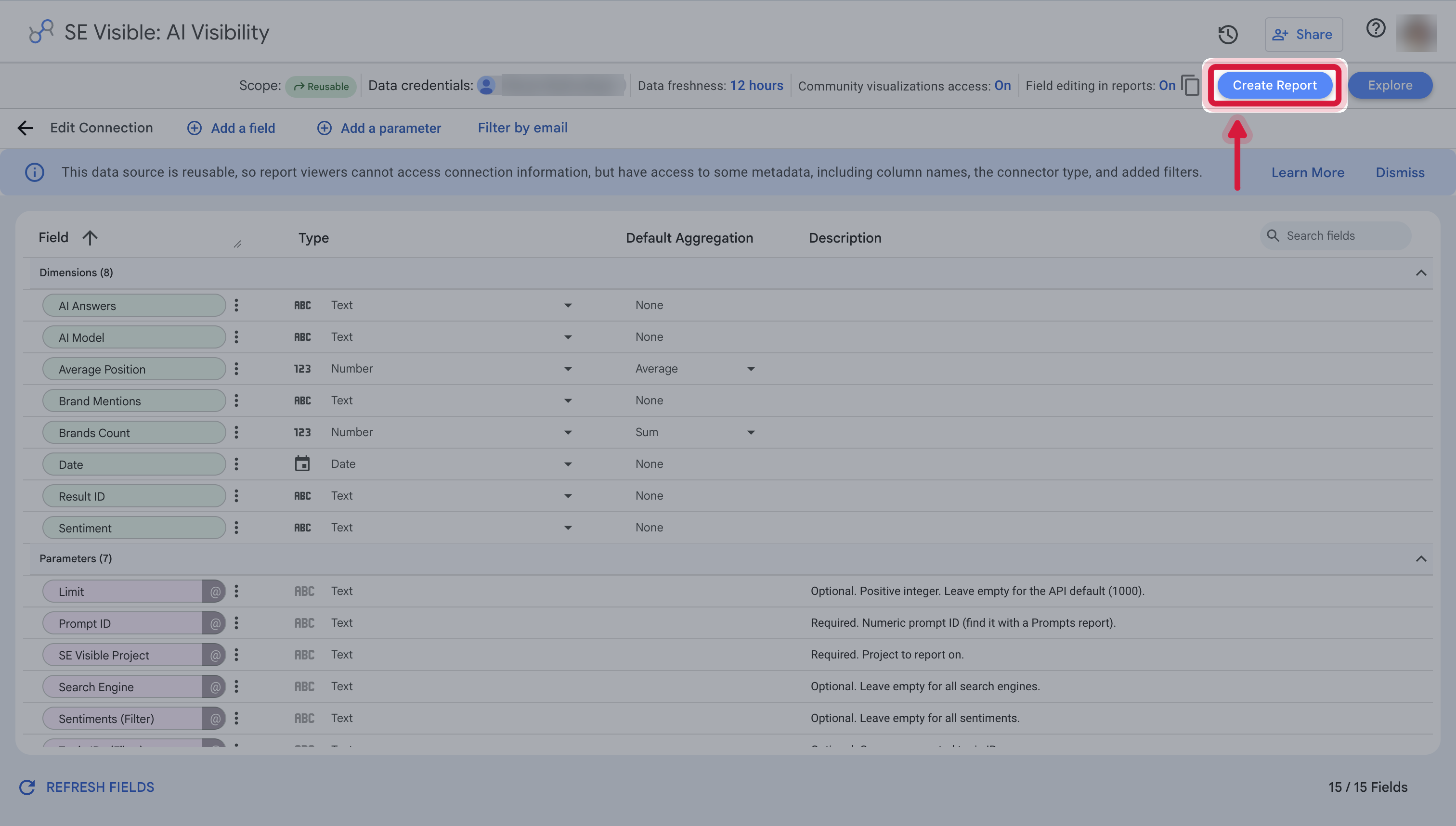The width and height of the screenshot is (1456, 826).
Task: Sort by Field column arrow
Action: click(x=90, y=237)
